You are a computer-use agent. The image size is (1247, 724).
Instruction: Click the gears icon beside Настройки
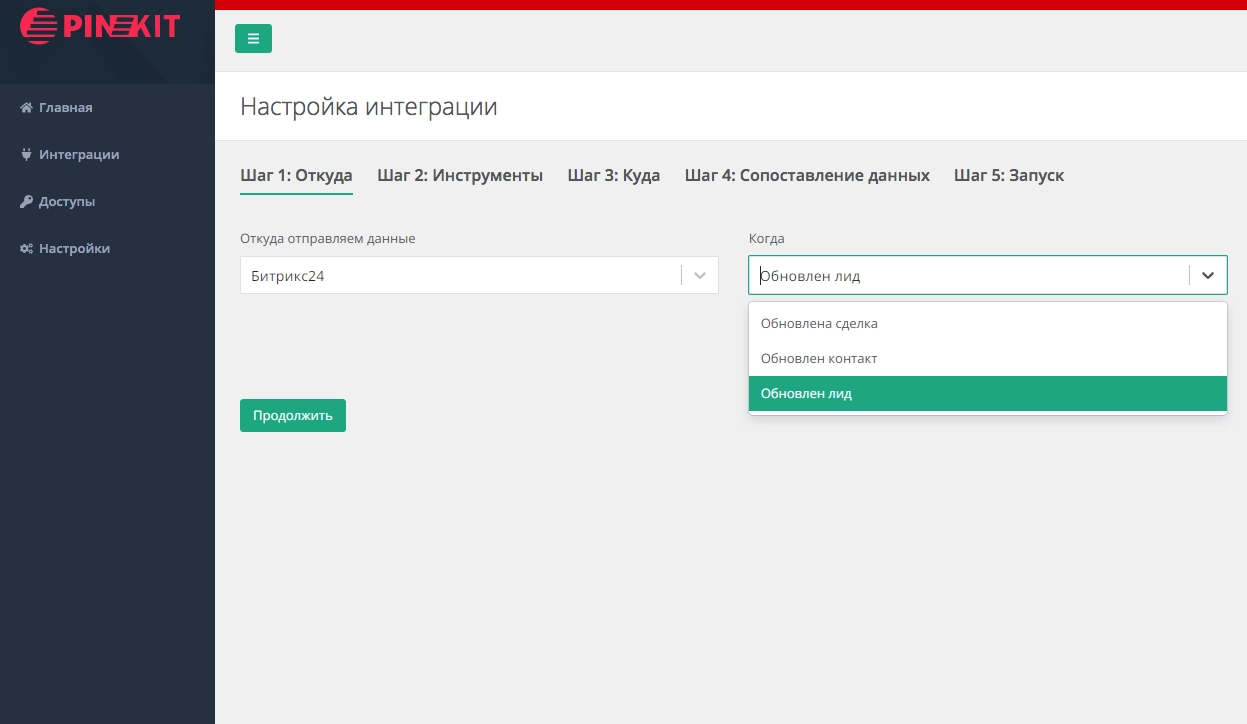tap(27, 249)
